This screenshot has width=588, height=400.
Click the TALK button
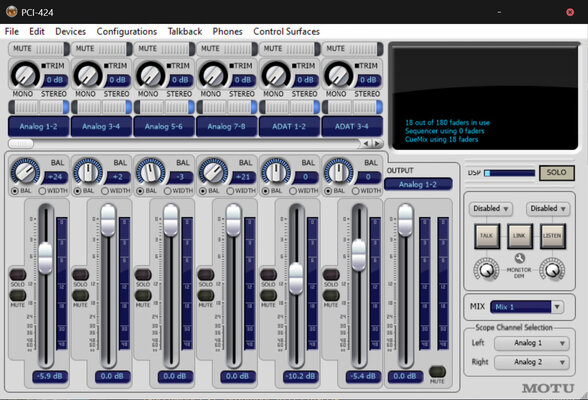(x=487, y=236)
